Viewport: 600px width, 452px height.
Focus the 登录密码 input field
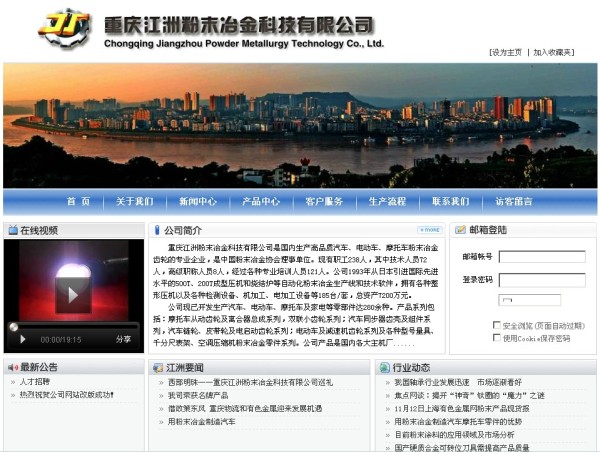(x=542, y=280)
